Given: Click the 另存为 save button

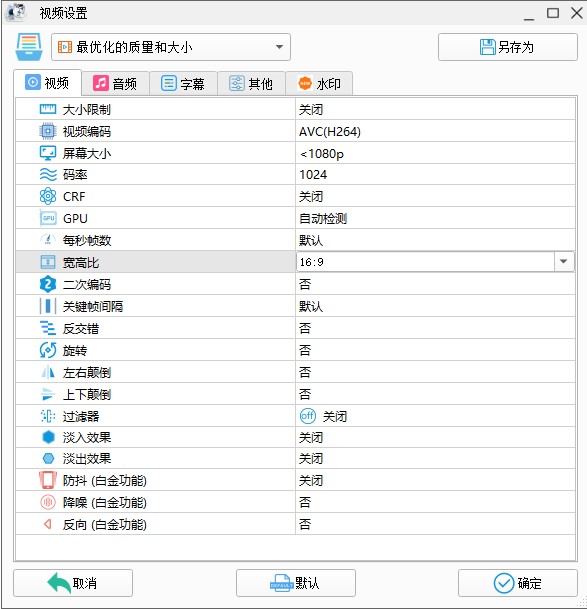Looking at the screenshot, I should [508, 47].
